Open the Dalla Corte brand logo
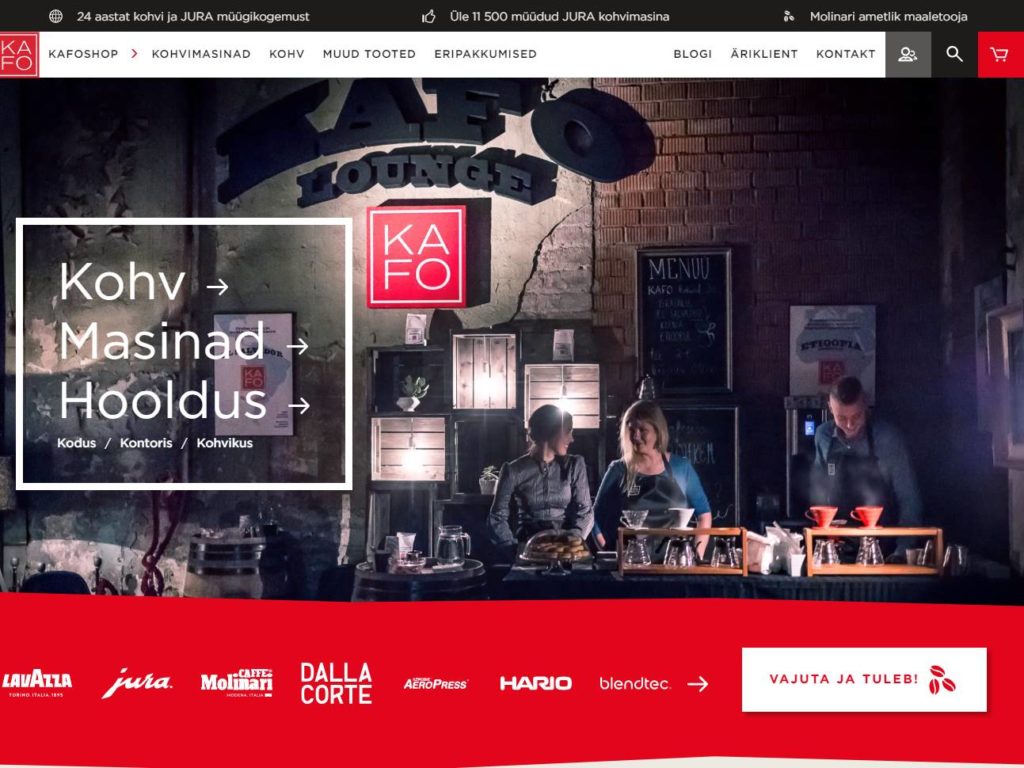 tap(336, 683)
